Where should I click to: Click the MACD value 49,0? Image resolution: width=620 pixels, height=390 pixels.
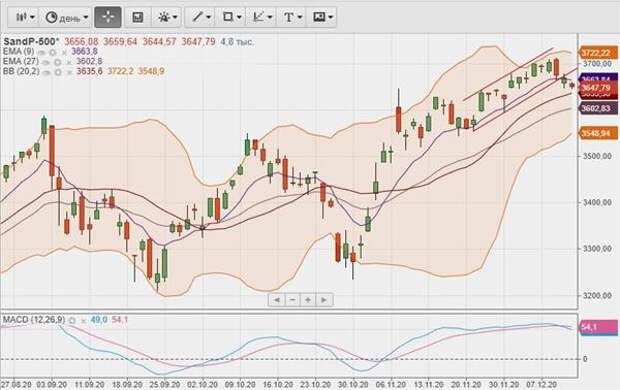pyautogui.click(x=99, y=320)
